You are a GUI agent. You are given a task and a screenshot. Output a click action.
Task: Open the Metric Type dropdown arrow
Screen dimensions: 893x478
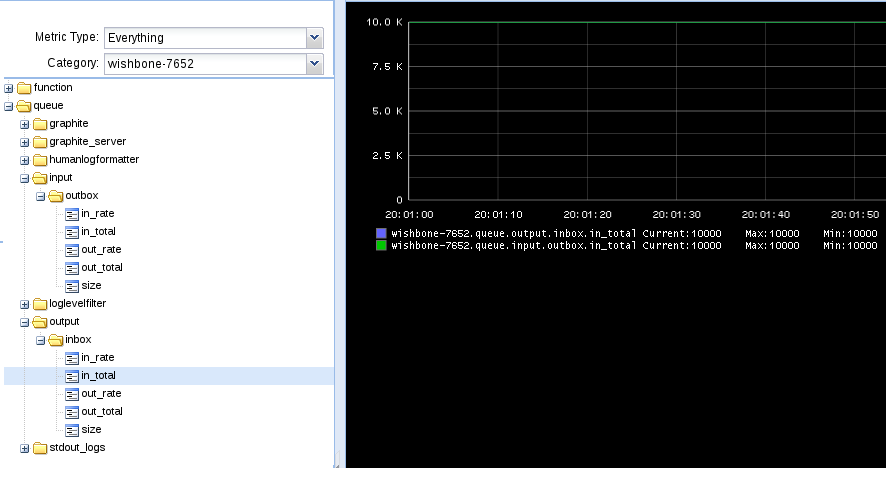[314, 38]
